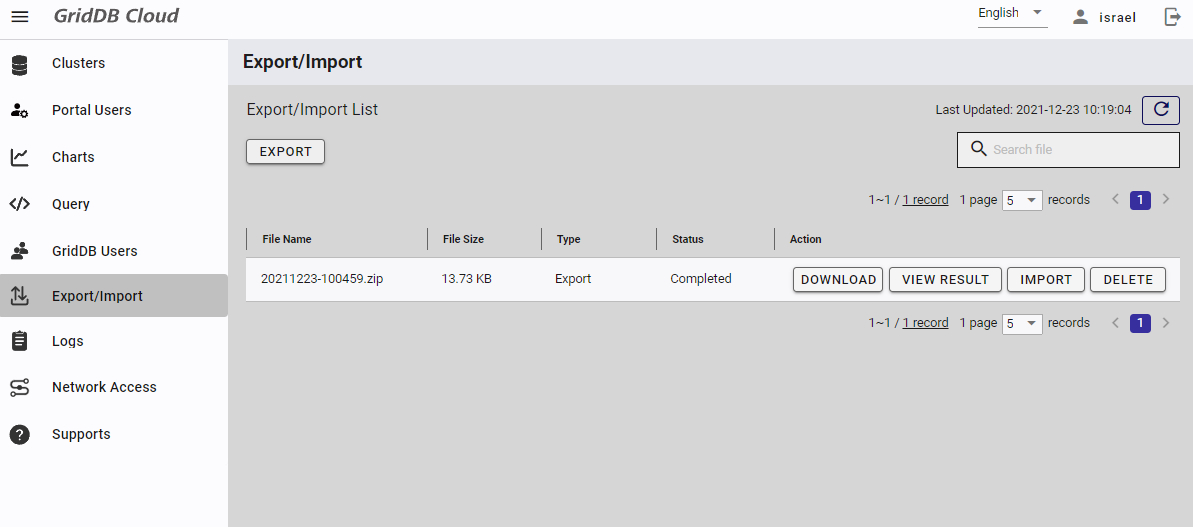Open the English language dropdown
1193x527 pixels.
click(x=1011, y=14)
